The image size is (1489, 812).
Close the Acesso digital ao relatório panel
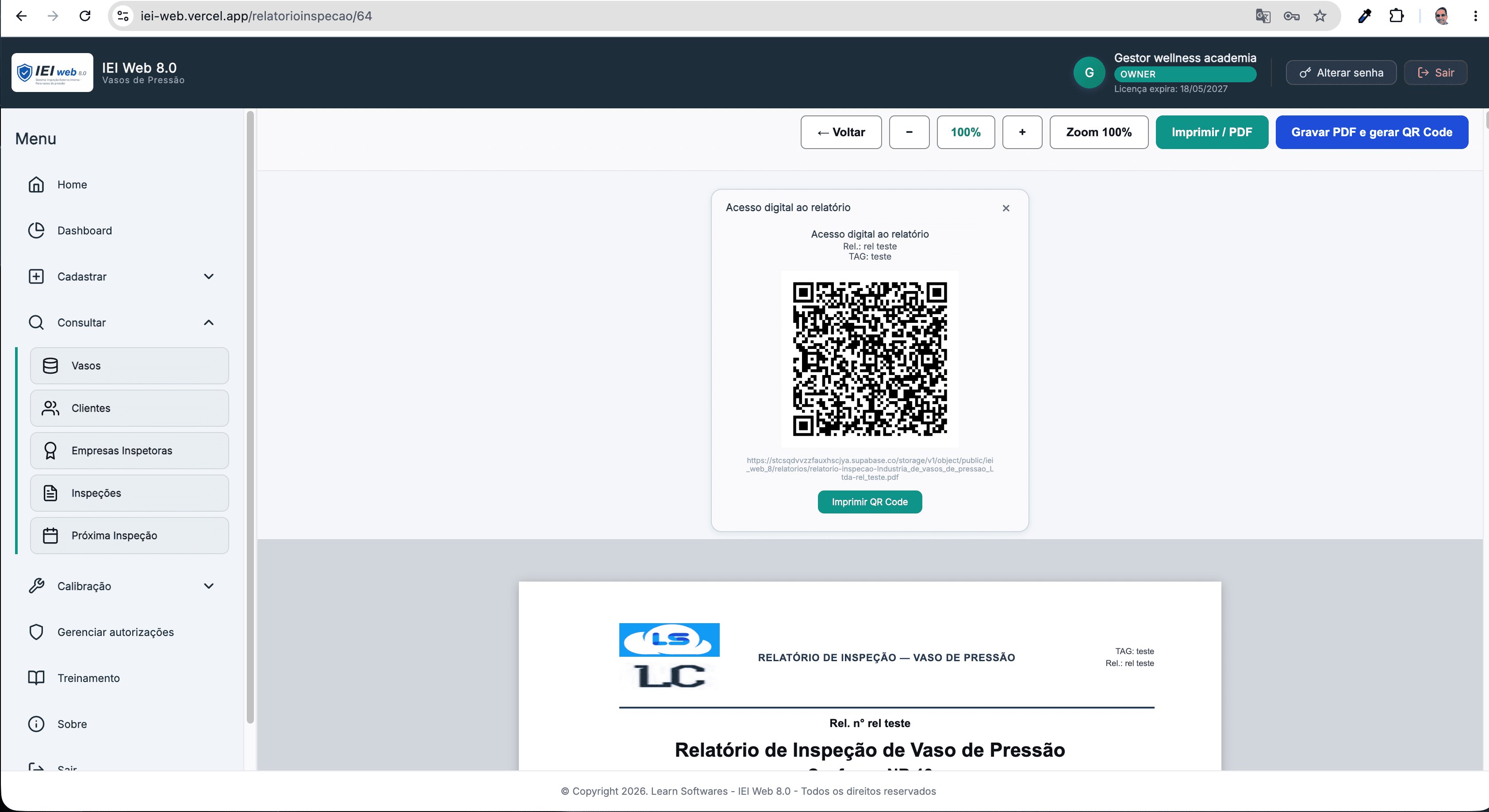(x=1006, y=208)
